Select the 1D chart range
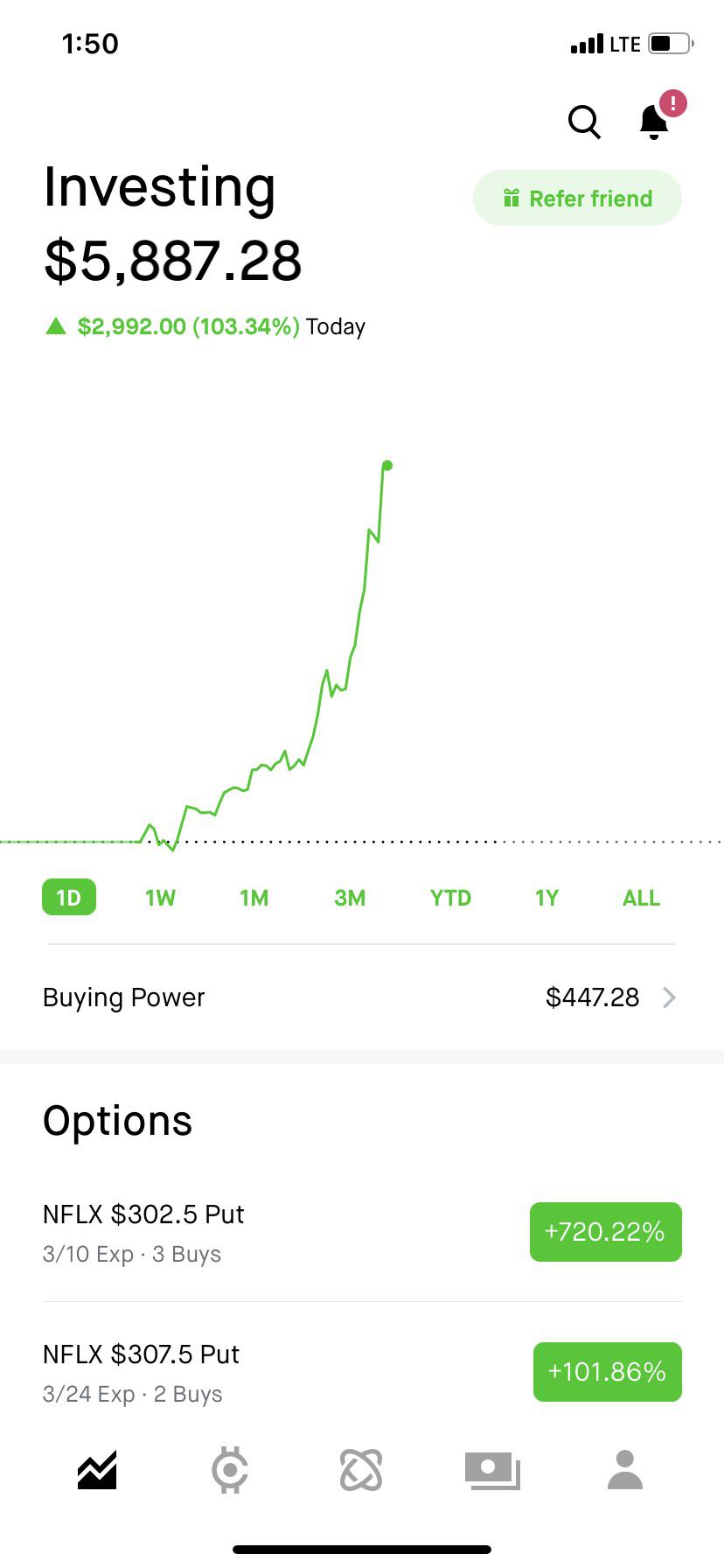 tap(68, 898)
